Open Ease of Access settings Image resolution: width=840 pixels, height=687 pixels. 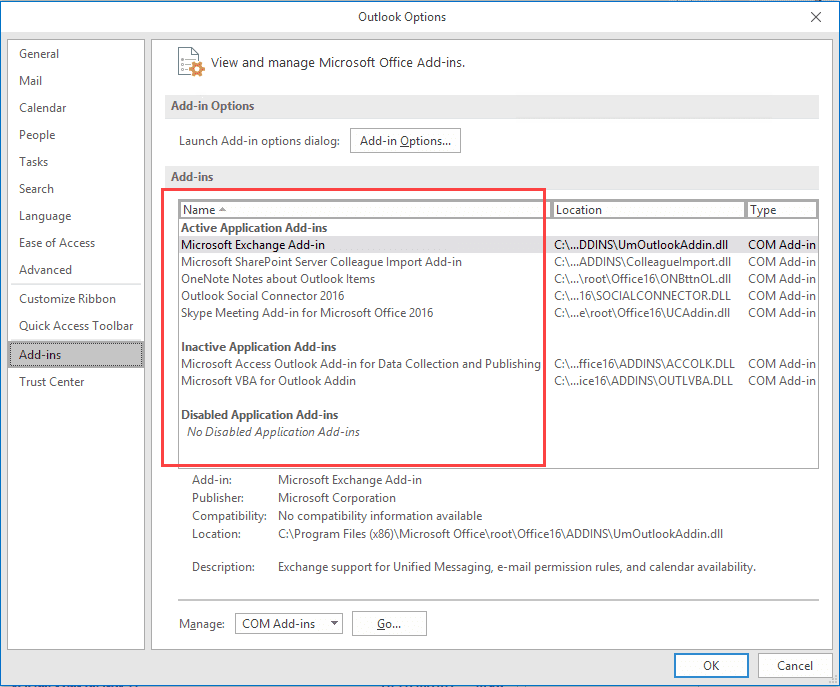[57, 243]
